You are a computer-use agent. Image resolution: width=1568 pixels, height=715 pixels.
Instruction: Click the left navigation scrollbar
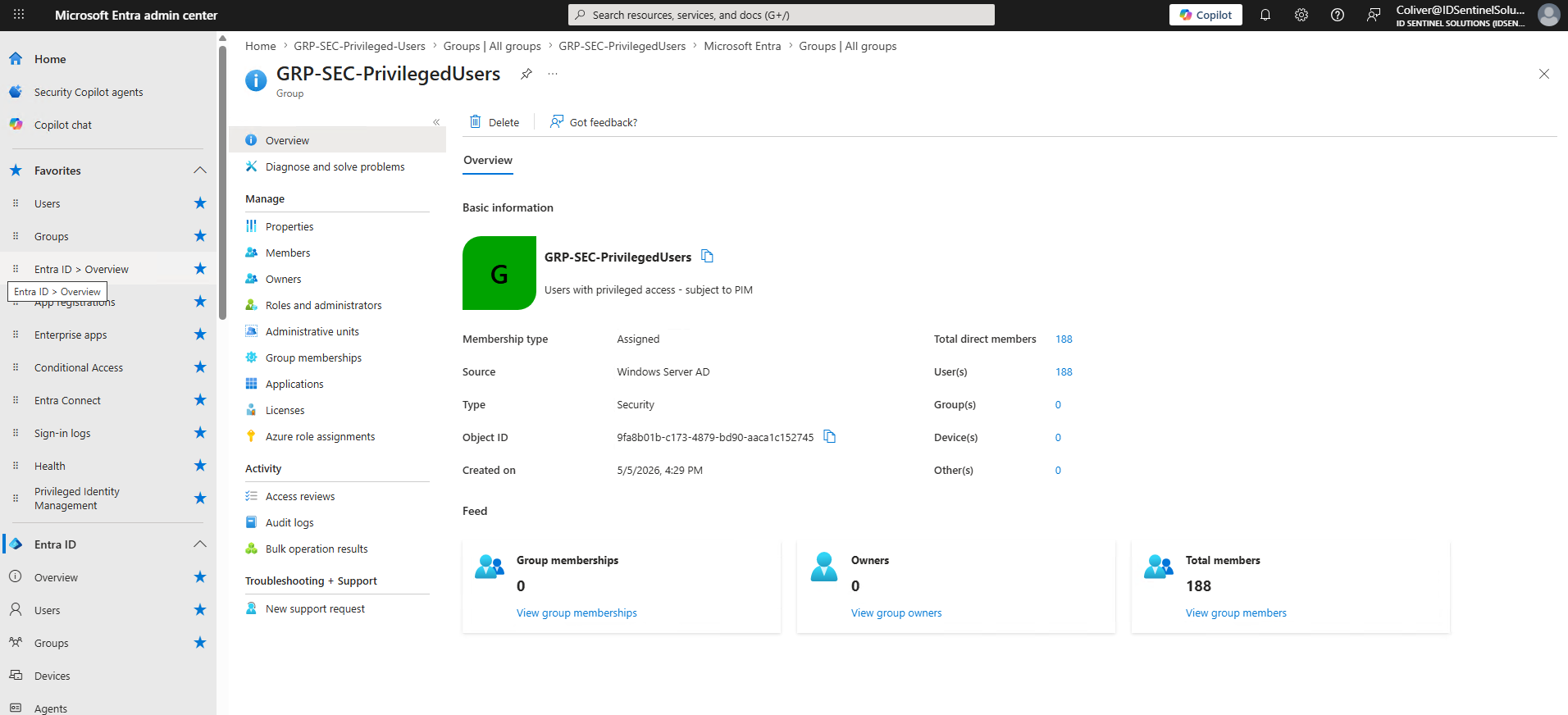pos(222,183)
